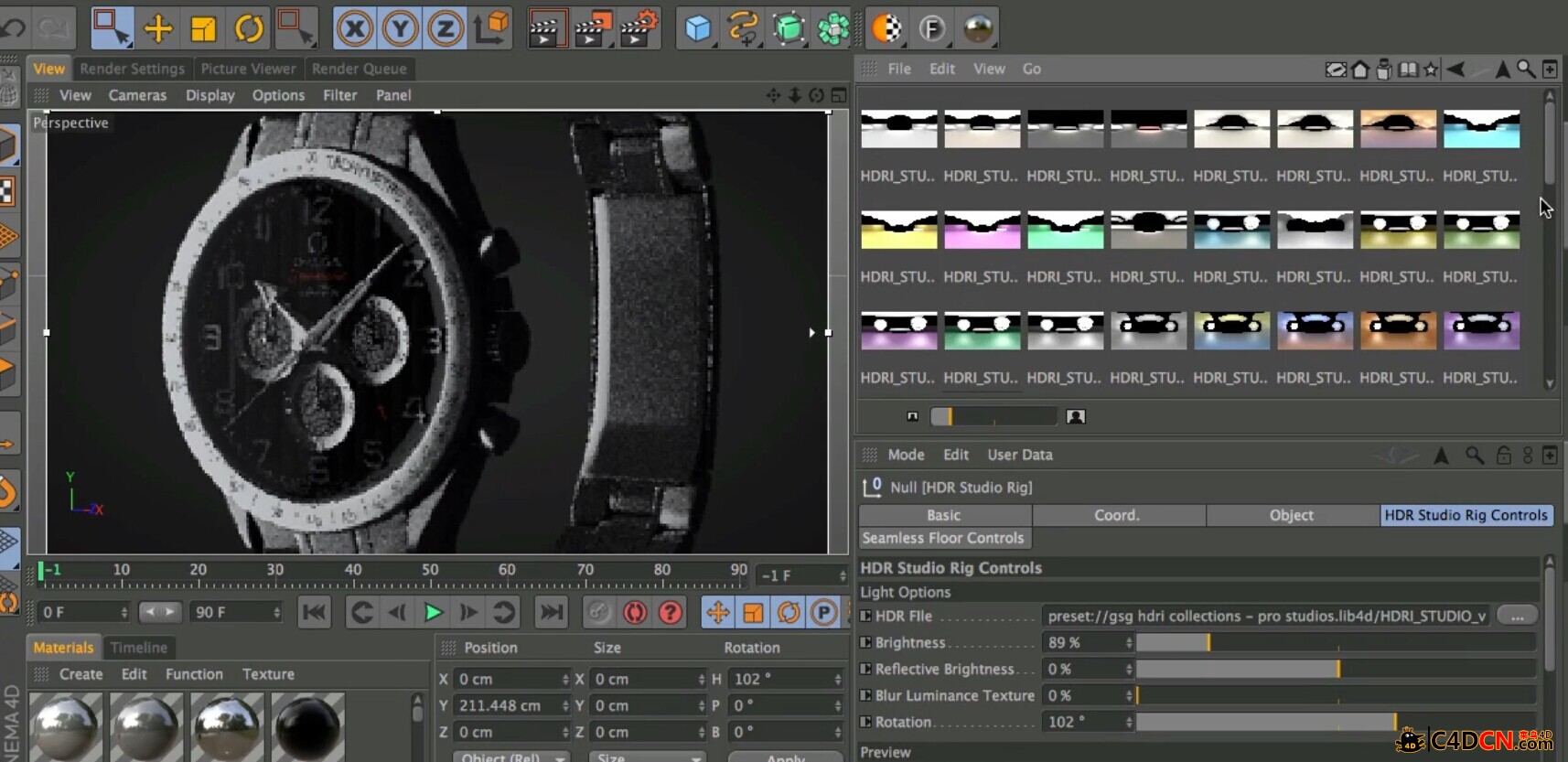Viewport: 1568px width, 762px height.
Task: Click content browser search magnifier icon
Action: click(1526, 69)
